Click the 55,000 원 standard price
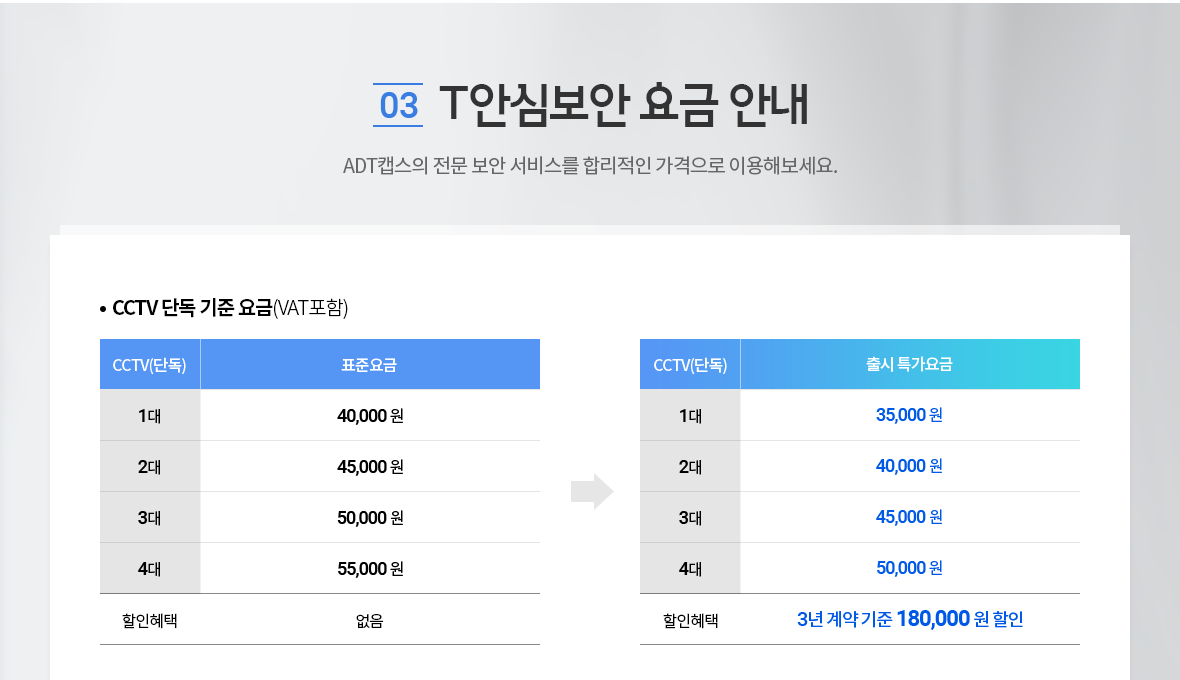Viewport: 1180px width, 680px height. pyautogui.click(x=370, y=569)
